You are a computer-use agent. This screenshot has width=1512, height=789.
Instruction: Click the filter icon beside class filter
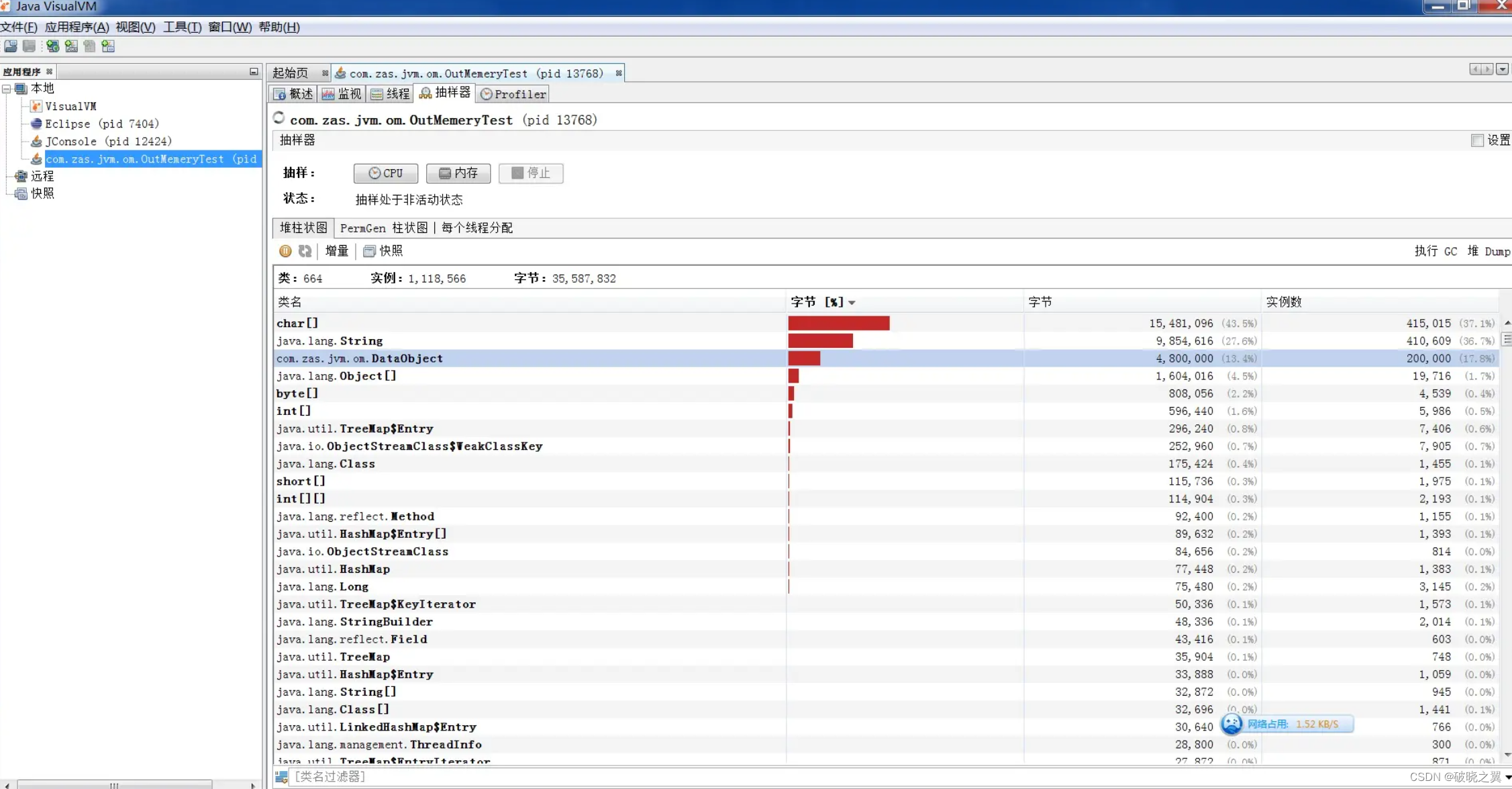pyautogui.click(x=282, y=777)
